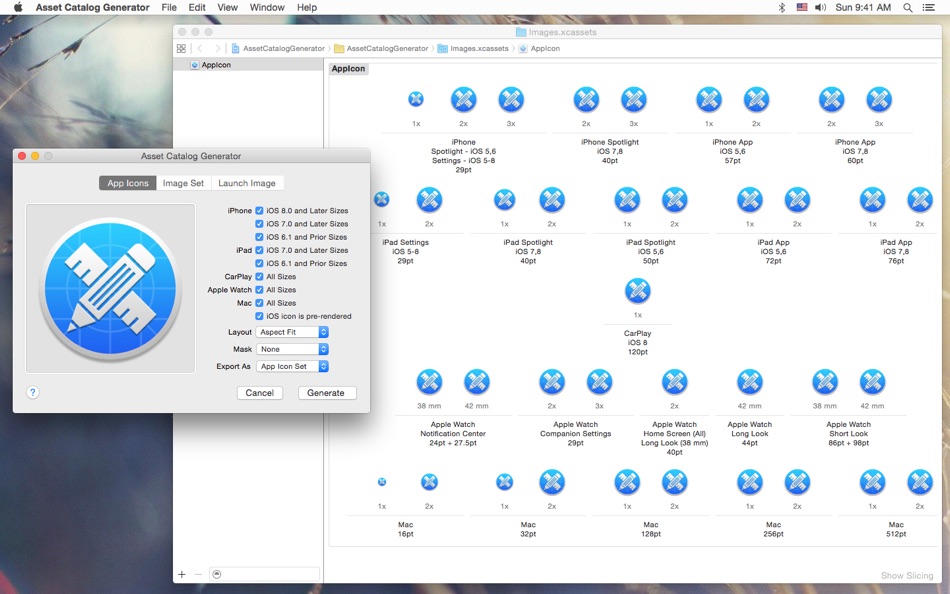Open the Window menu

click(267, 7)
